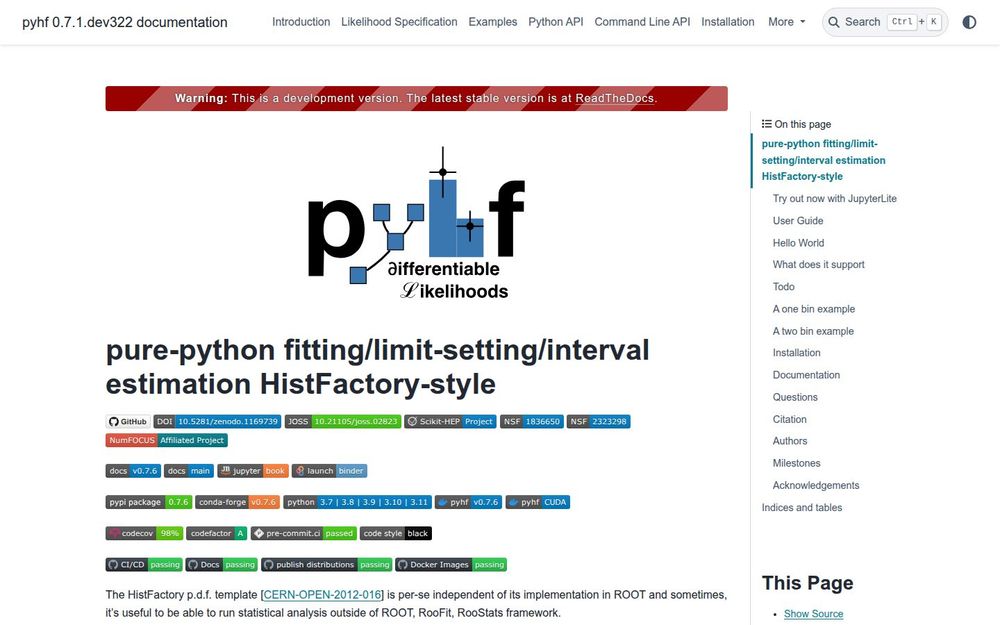Open the conda-forge v0.7.6 badge
The width and height of the screenshot is (1000, 625).
click(238, 501)
